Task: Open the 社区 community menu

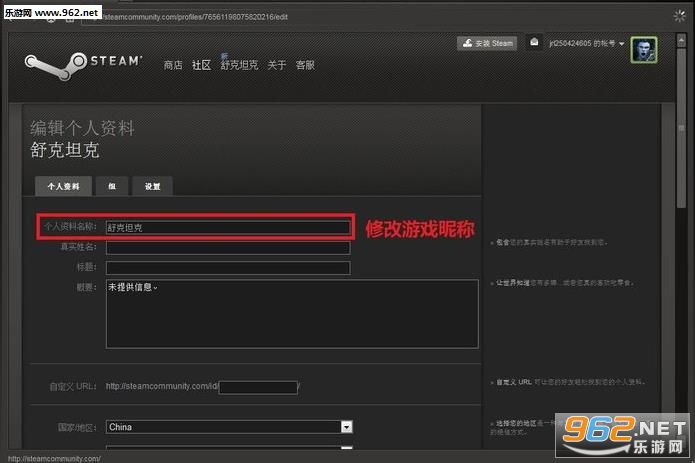Action: [201, 65]
